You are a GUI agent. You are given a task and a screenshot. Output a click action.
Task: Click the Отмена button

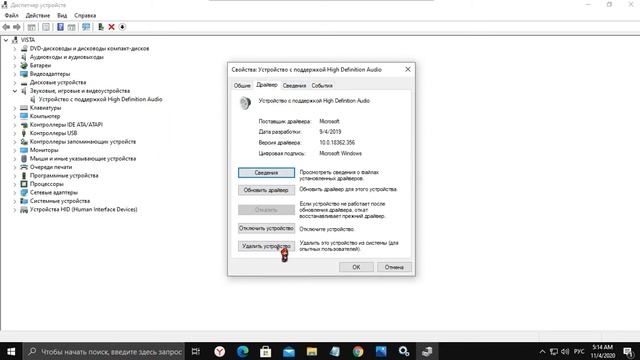tap(394, 267)
